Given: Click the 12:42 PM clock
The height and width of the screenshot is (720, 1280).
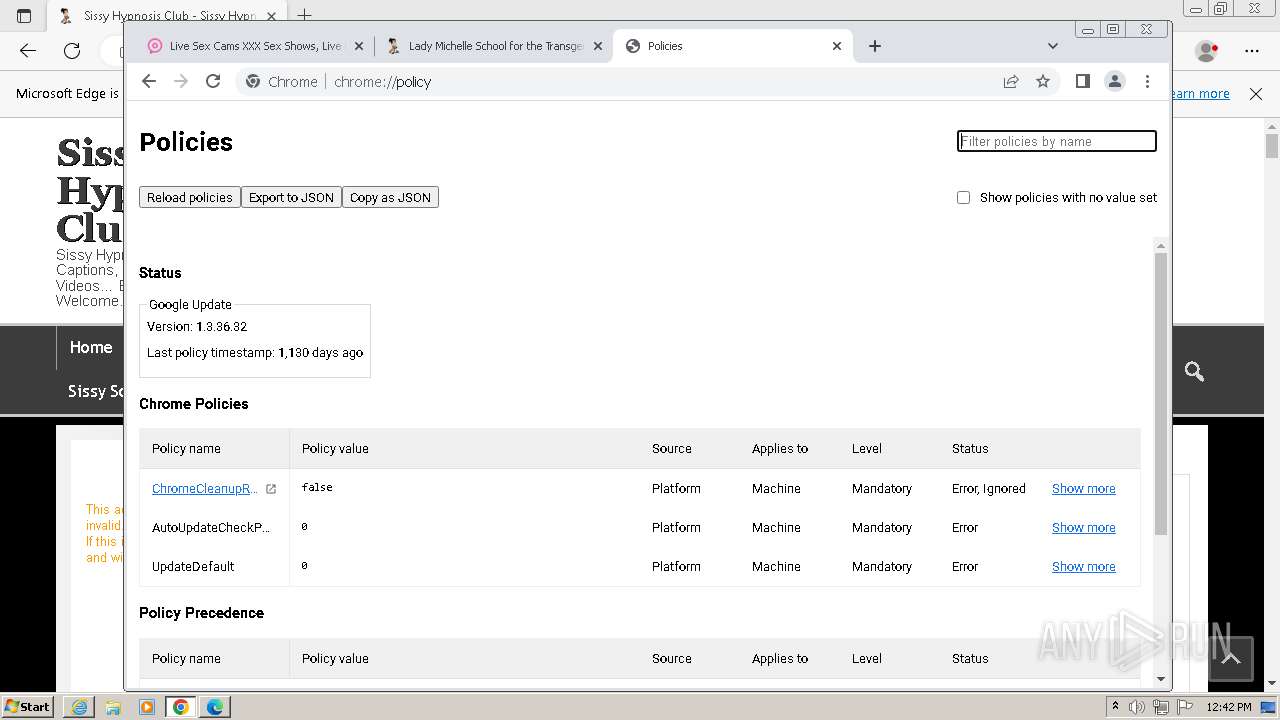Looking at the screenshot, I should coord(1229,707).
